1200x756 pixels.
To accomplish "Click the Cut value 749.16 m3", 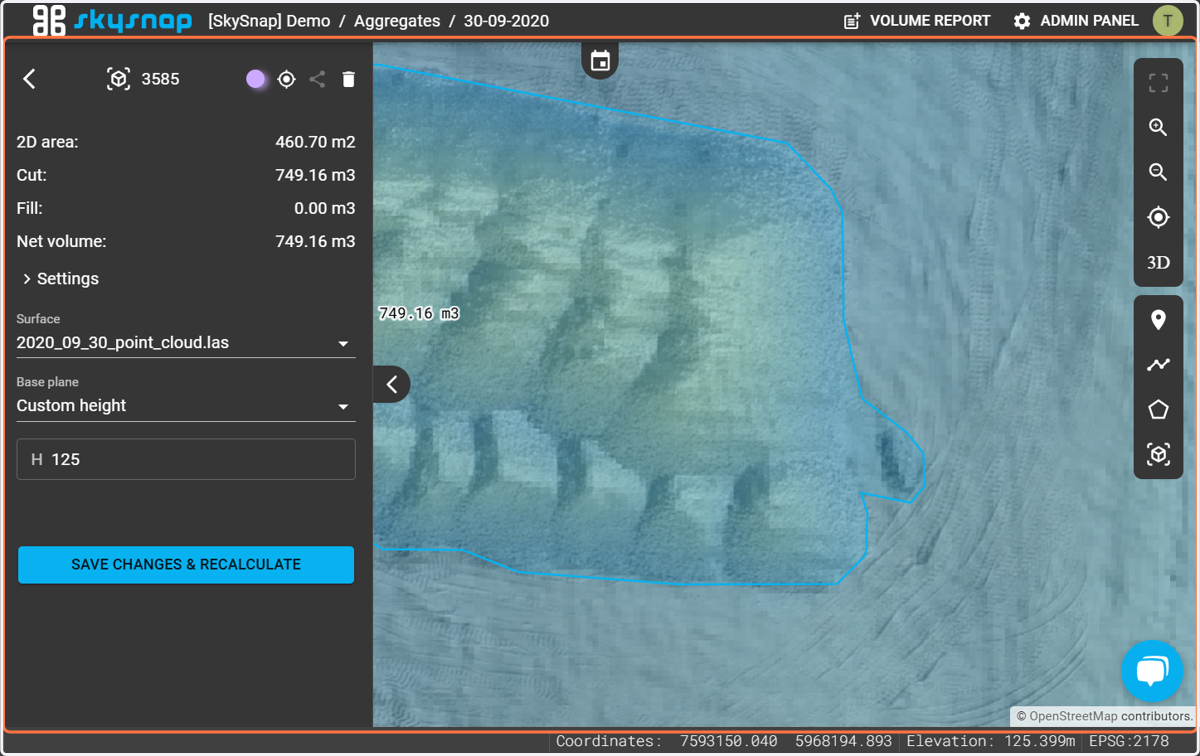I will coord(315,175).
